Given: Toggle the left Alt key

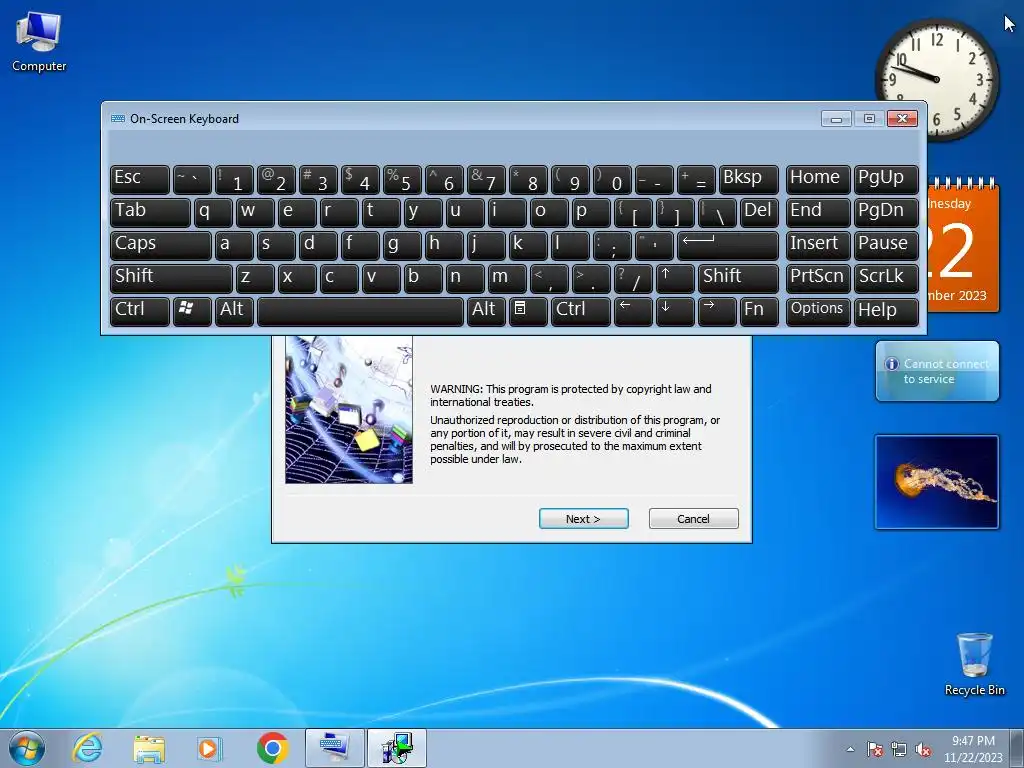Looking at the screenshot, I should click(234, 310).
